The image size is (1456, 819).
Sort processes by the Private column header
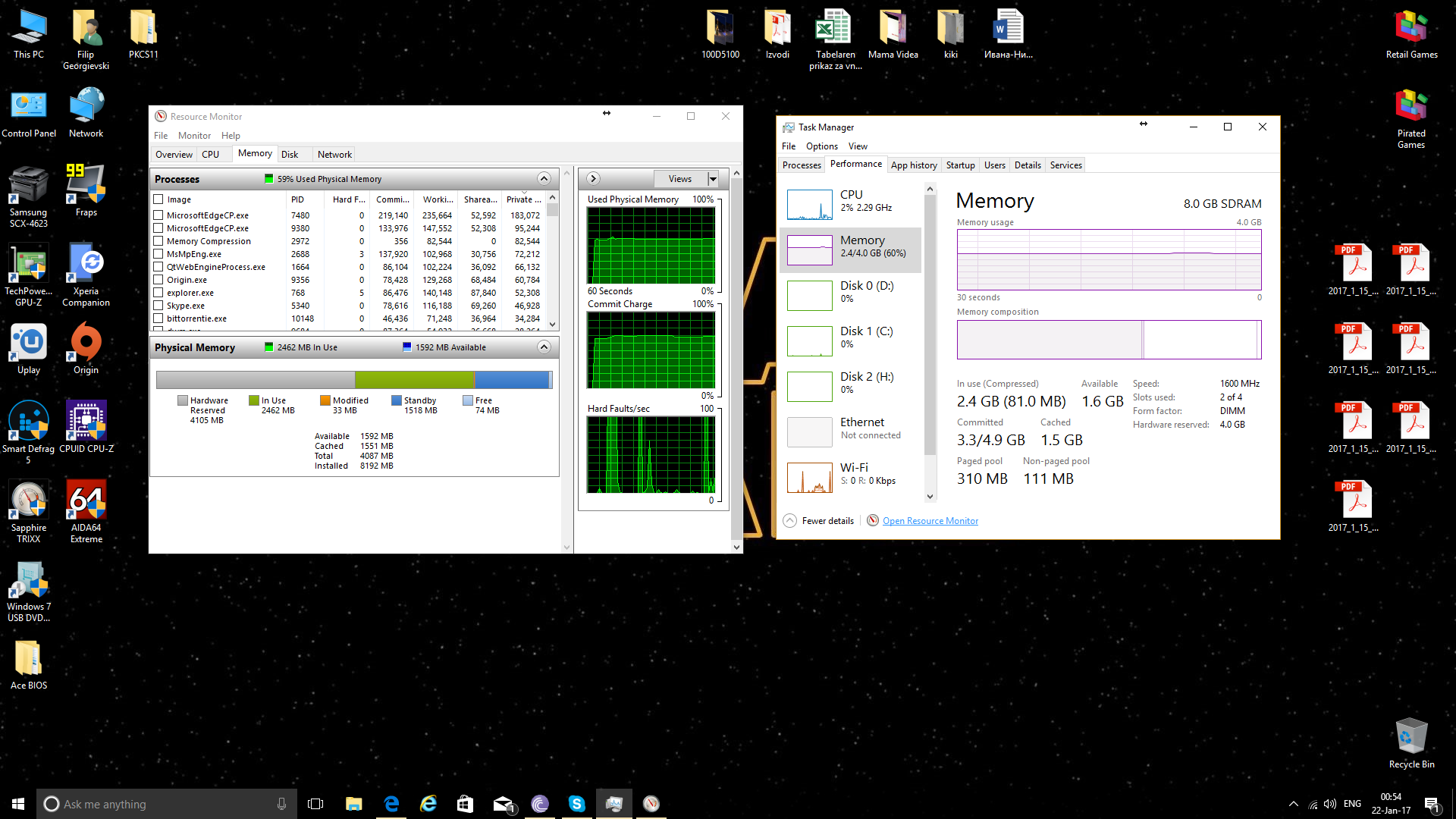click(x=523, y=199)
